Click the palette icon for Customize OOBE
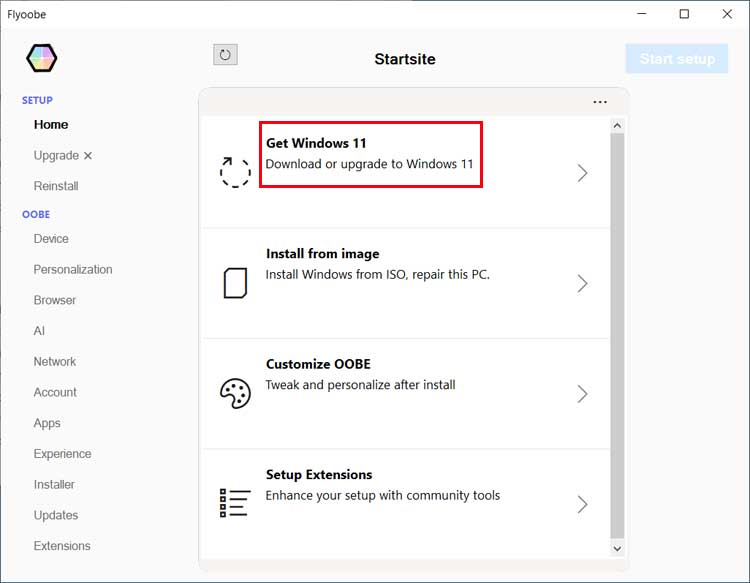Viewport: 750px width, 583px height. (x=235, y=393)
